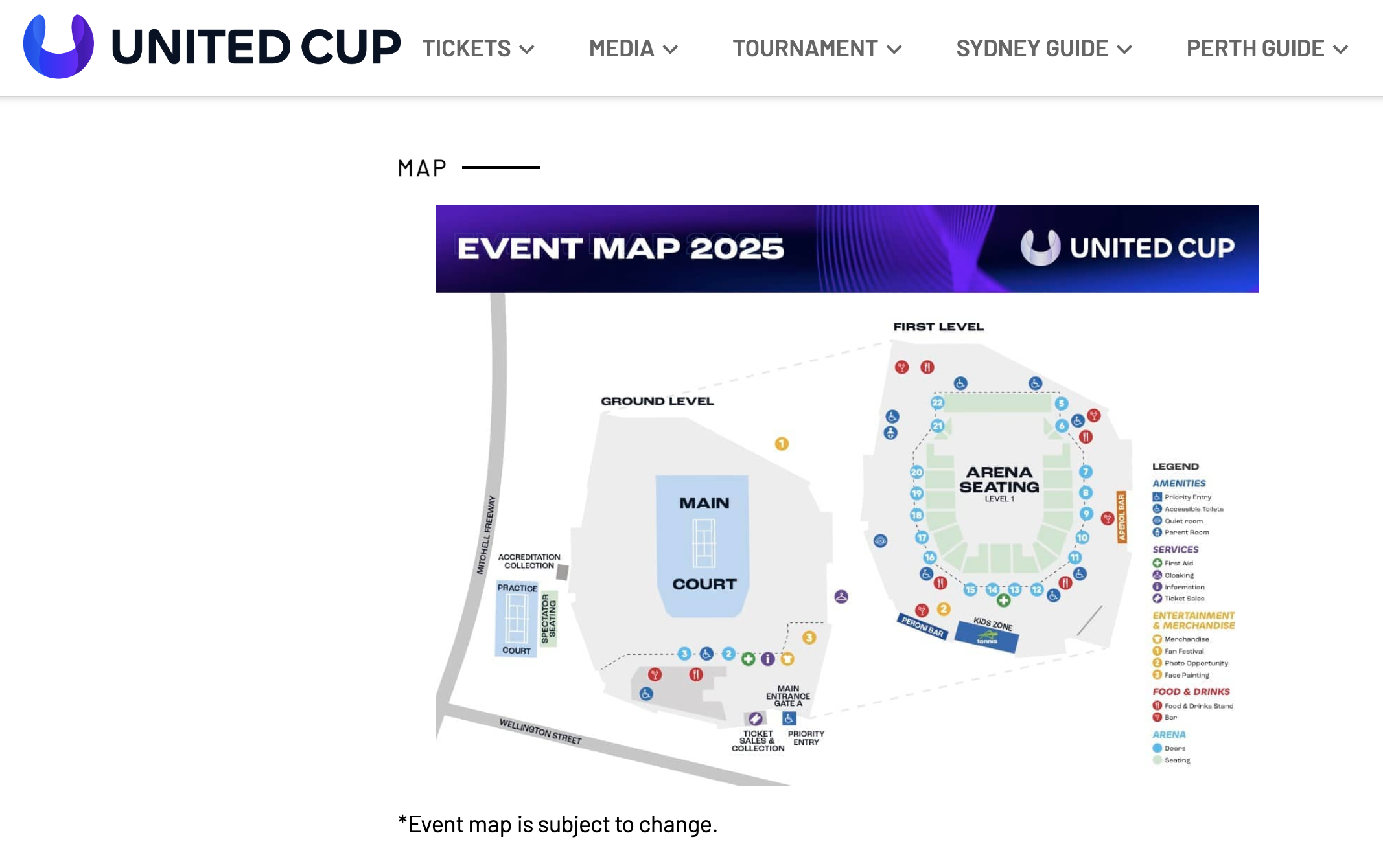The height and width of the screenshot is (868, 1383).
Task: Open the Sydney Guide menu
Action: click(x=1044, y=49)
